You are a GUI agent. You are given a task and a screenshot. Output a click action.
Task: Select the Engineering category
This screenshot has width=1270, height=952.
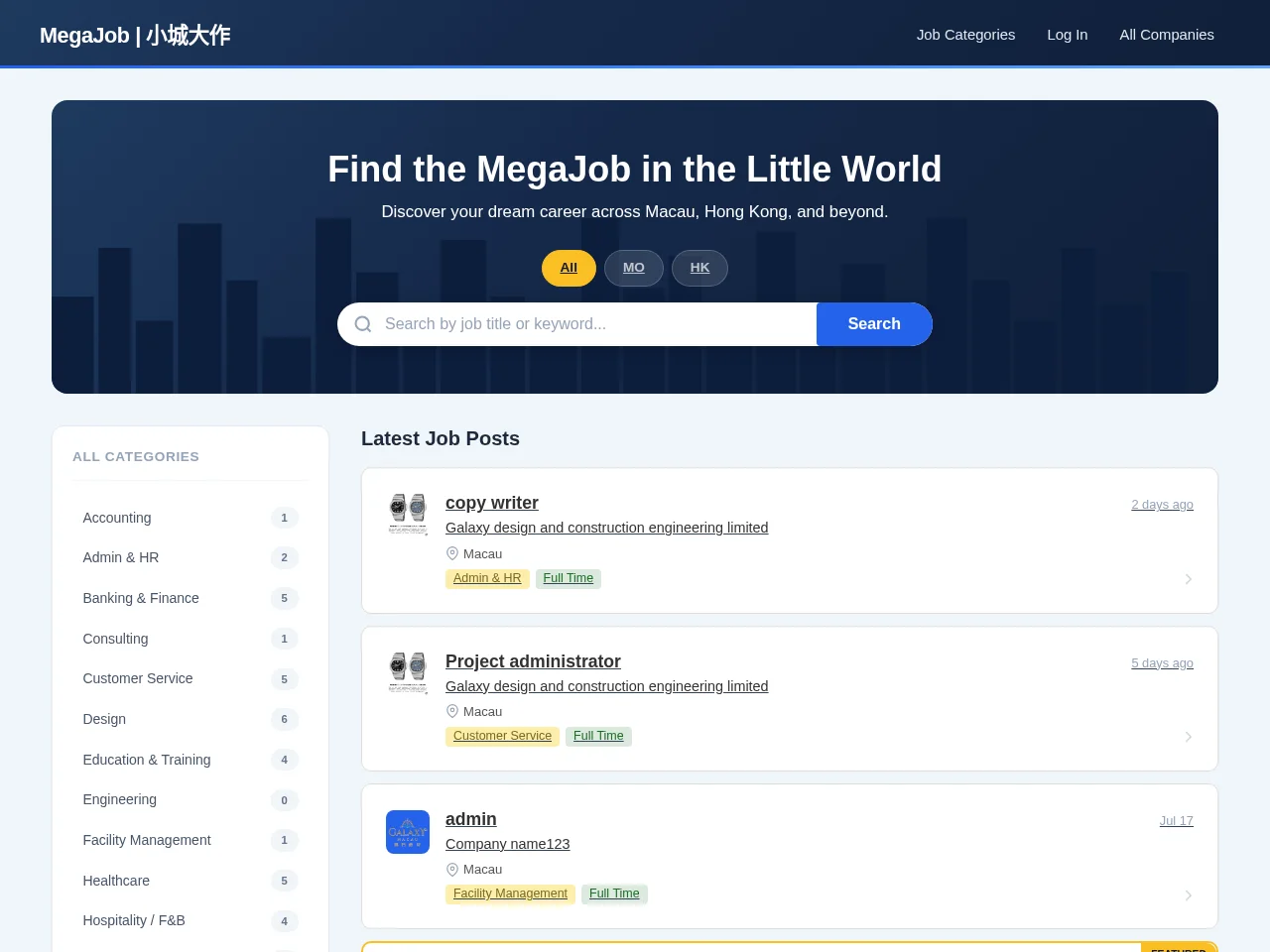click(x=190, y=799)
